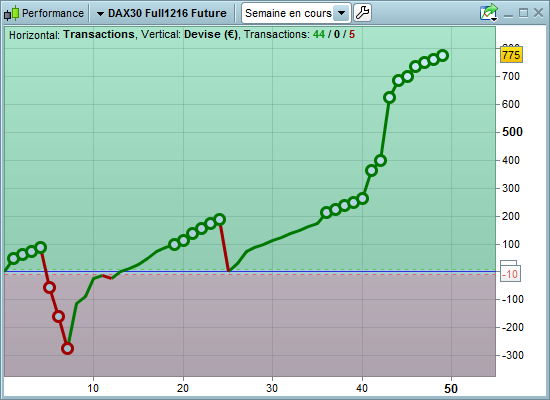Click the lowest red point near -275

click(x=67, y=348)
